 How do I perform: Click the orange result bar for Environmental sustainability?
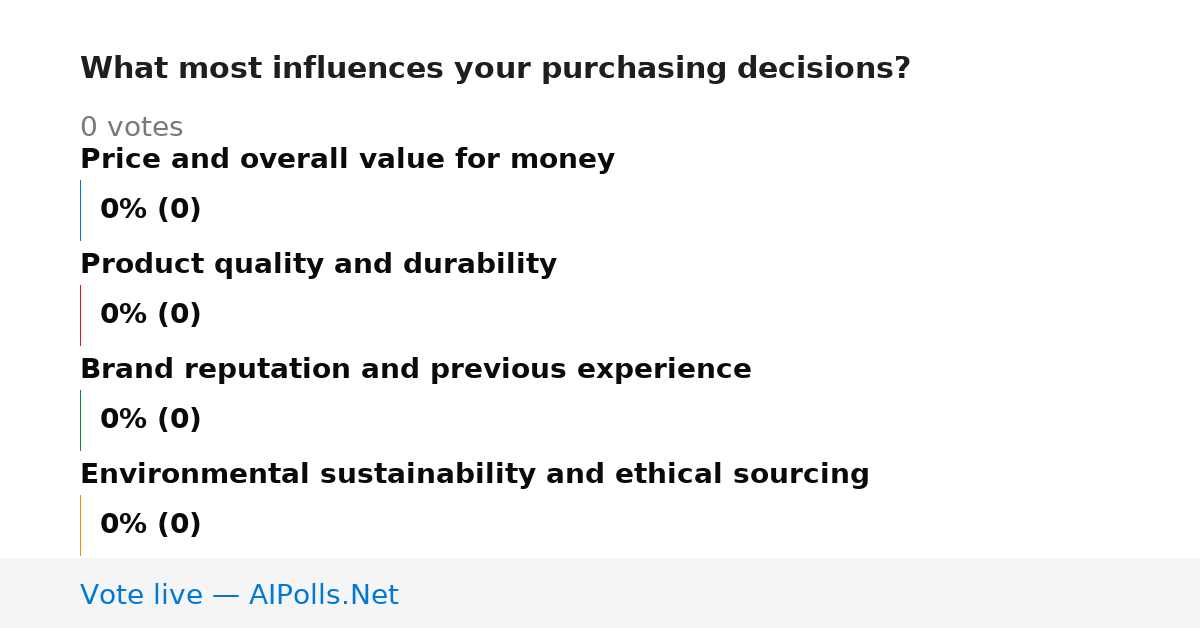click(80, 525)
